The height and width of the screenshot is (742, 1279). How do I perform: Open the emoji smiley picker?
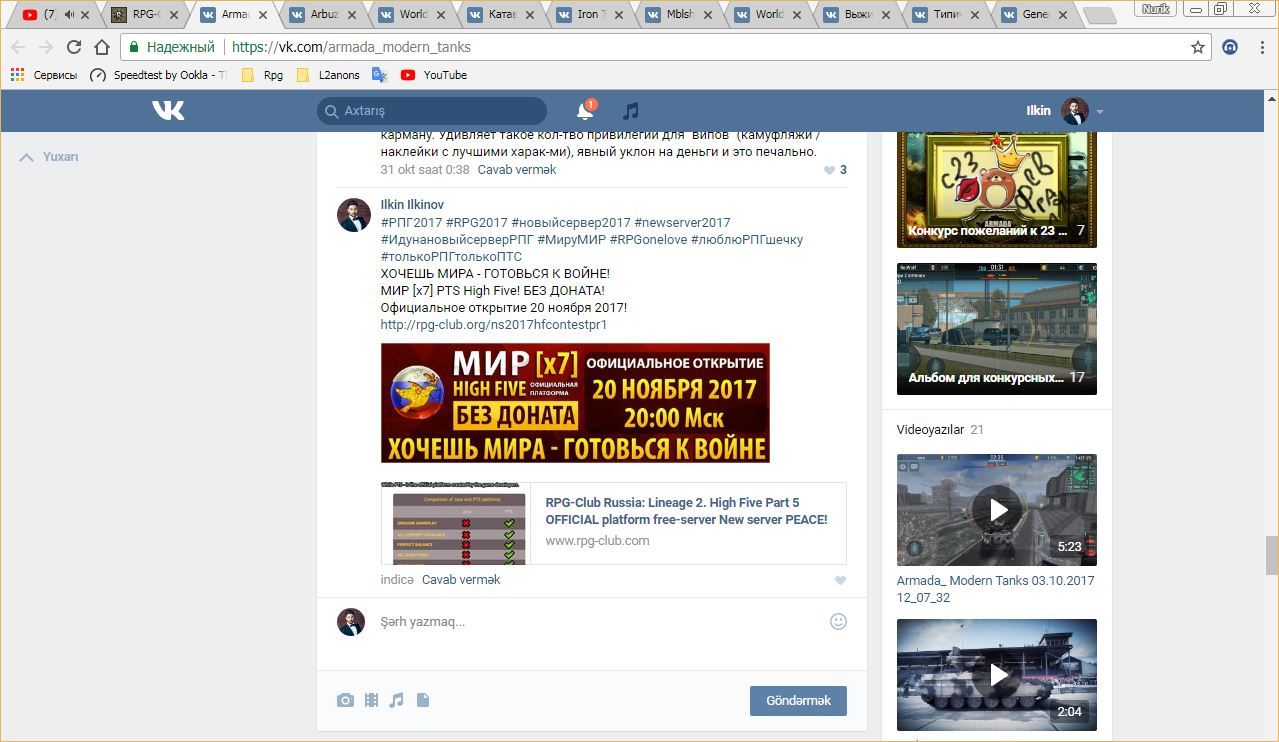pos(838,621)
